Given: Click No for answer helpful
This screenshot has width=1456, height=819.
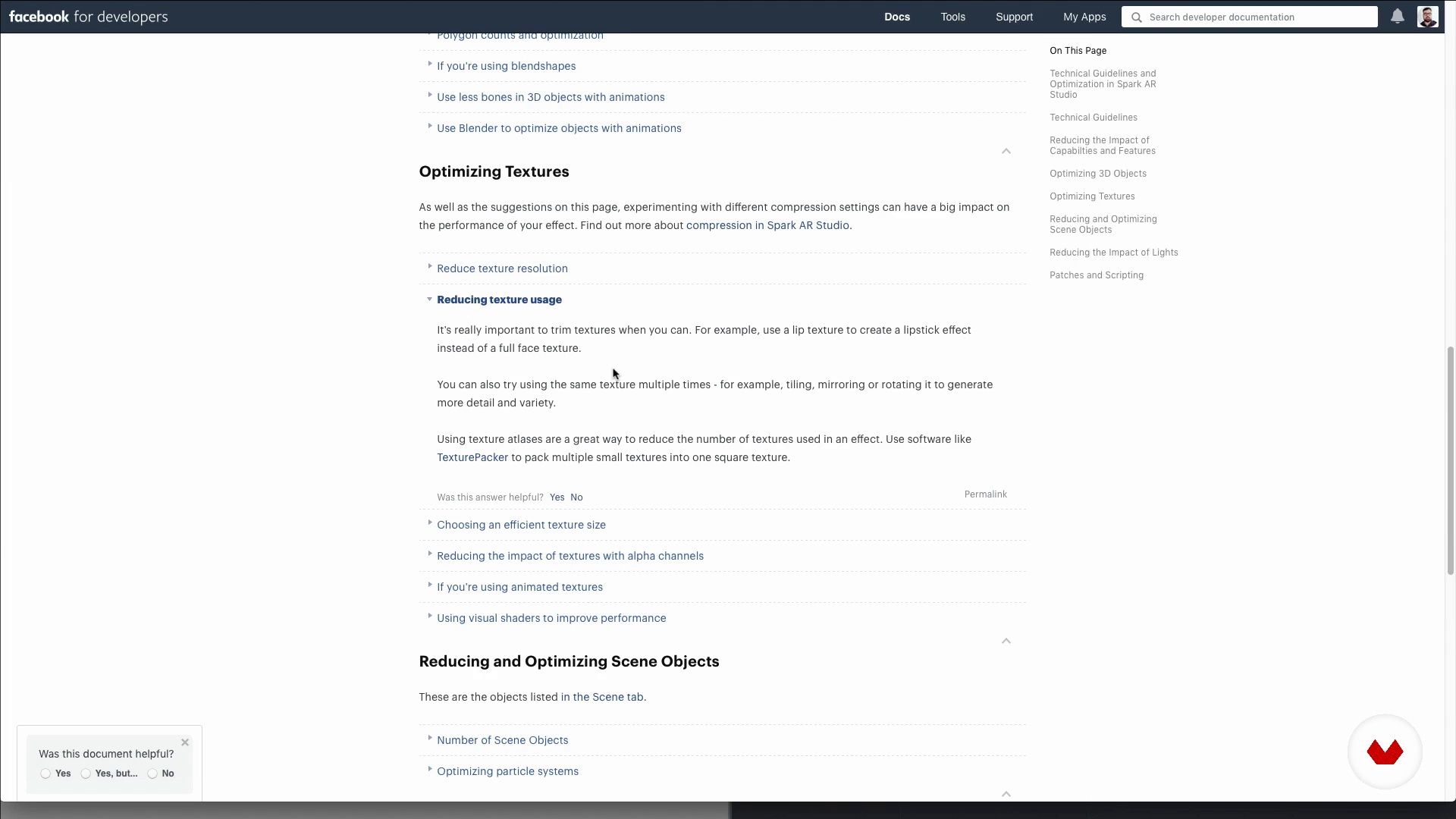Looking at the screenshot, I should coord(576,497).
